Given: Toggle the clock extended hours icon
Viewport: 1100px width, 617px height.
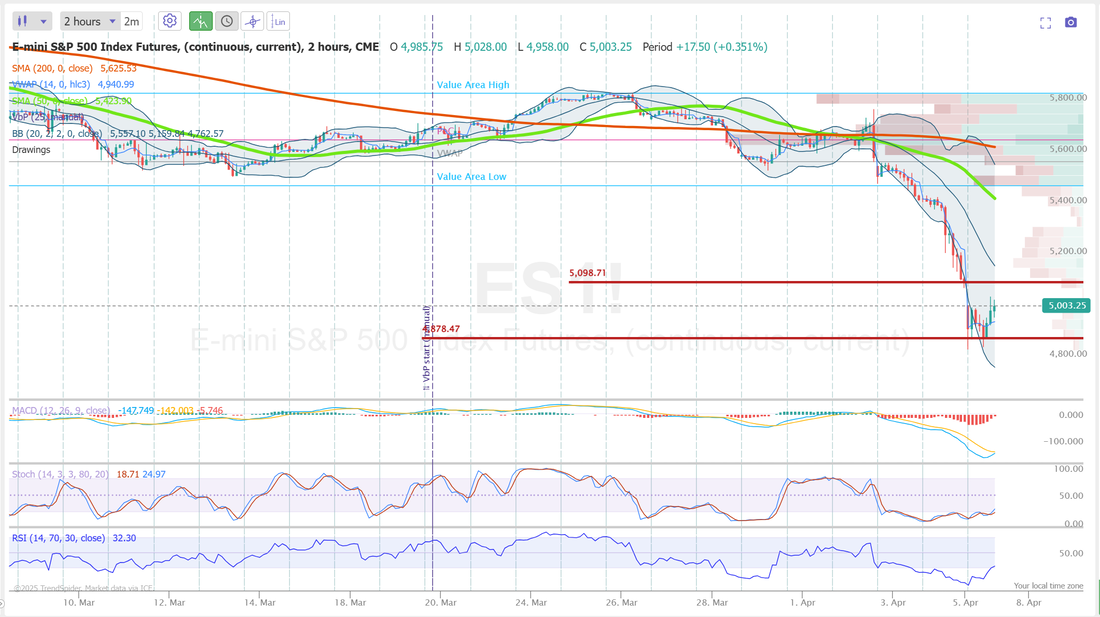Looking at the screenshot, I should [x=227, y=22].
